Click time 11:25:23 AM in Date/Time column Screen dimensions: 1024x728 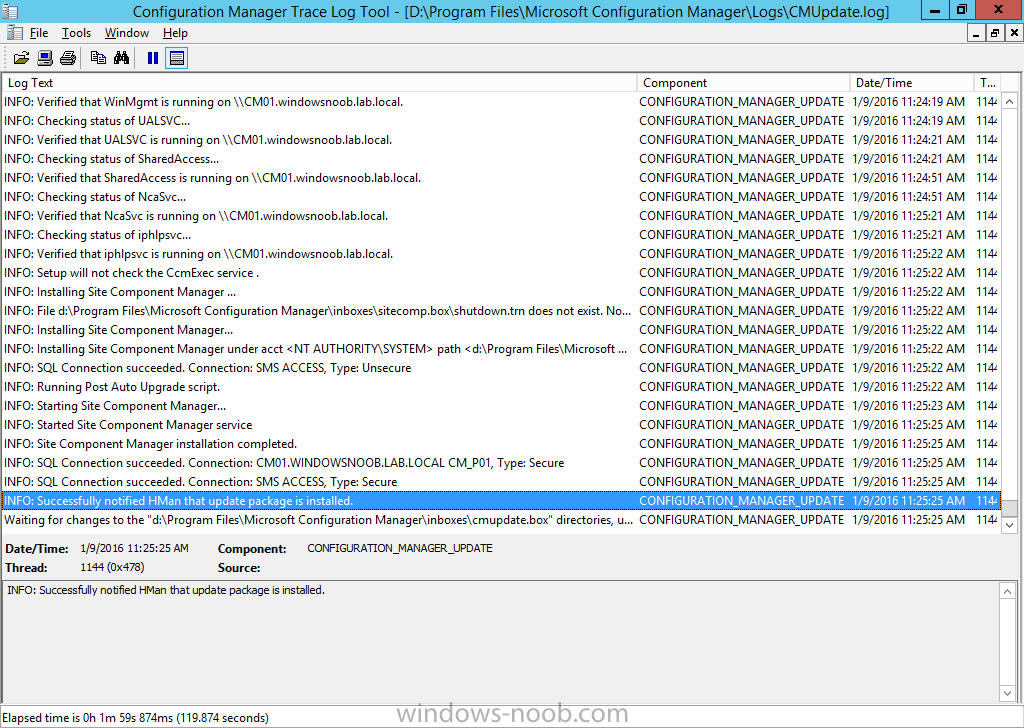pyautogui.click(x=908, y=405)
